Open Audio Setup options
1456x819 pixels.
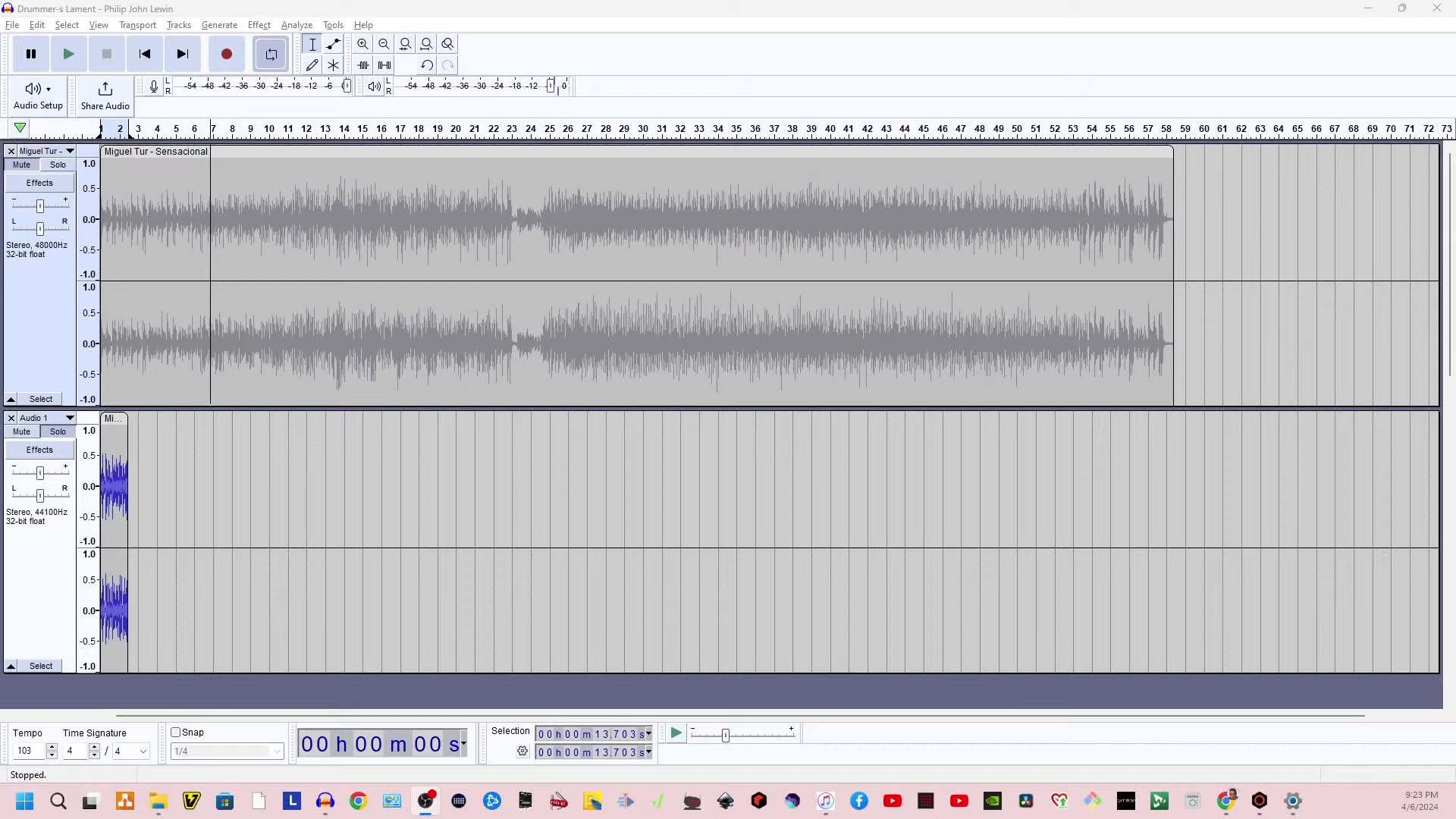point(36,95)
